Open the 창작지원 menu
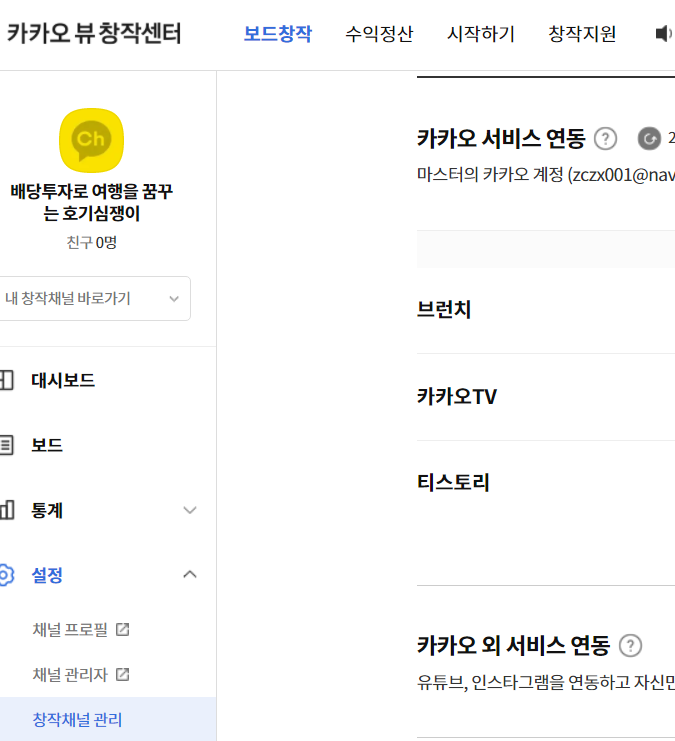Image resolution: width=675 pixels, height=741 pixels. tap(582, 34)
